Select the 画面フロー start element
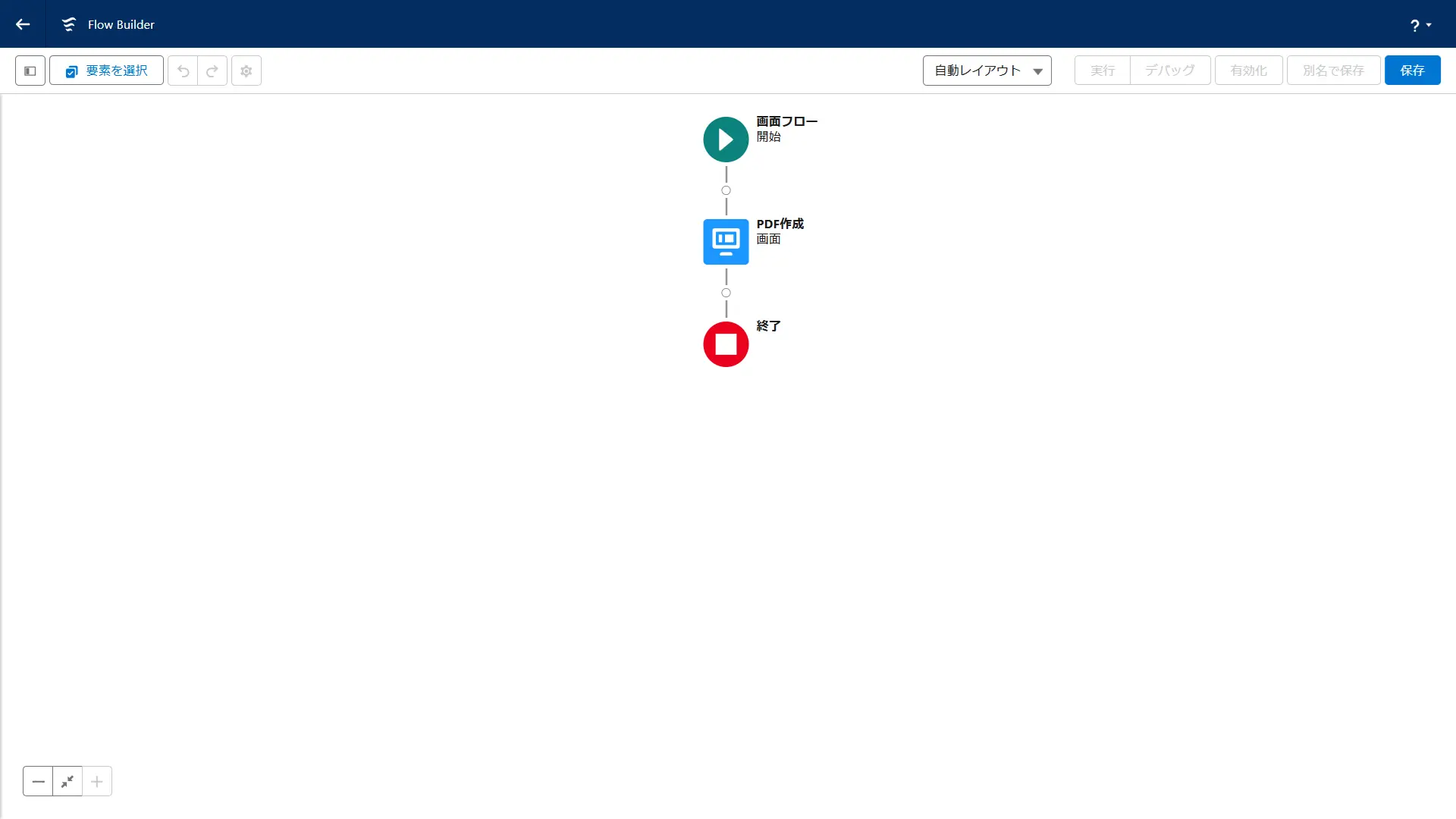The width and height of the screenshot is (1456, 819). click(726, 140)
